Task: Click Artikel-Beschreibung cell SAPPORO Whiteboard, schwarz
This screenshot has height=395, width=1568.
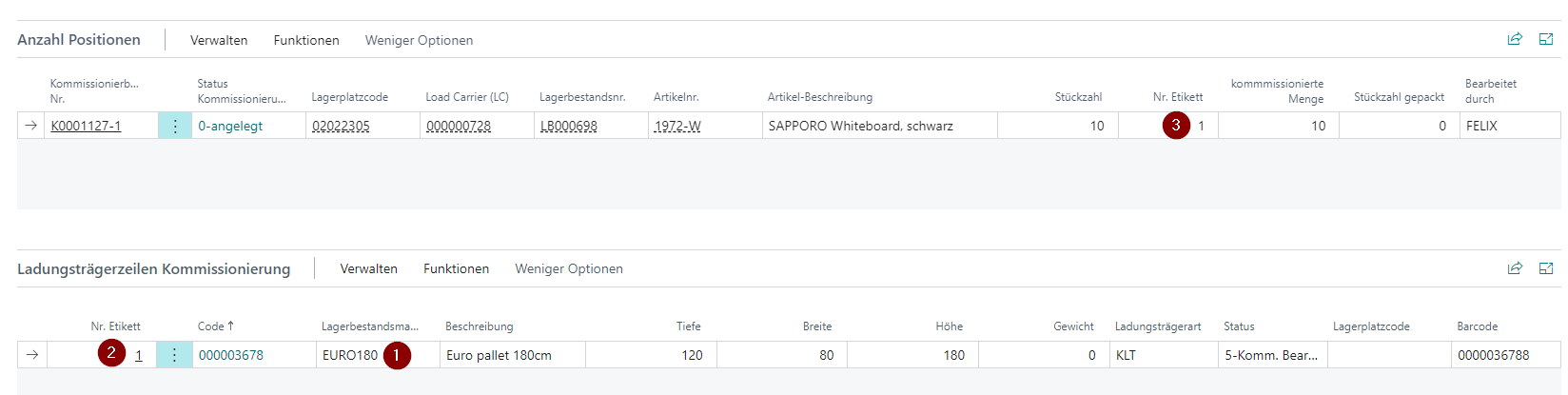Action: pos(861,126)
